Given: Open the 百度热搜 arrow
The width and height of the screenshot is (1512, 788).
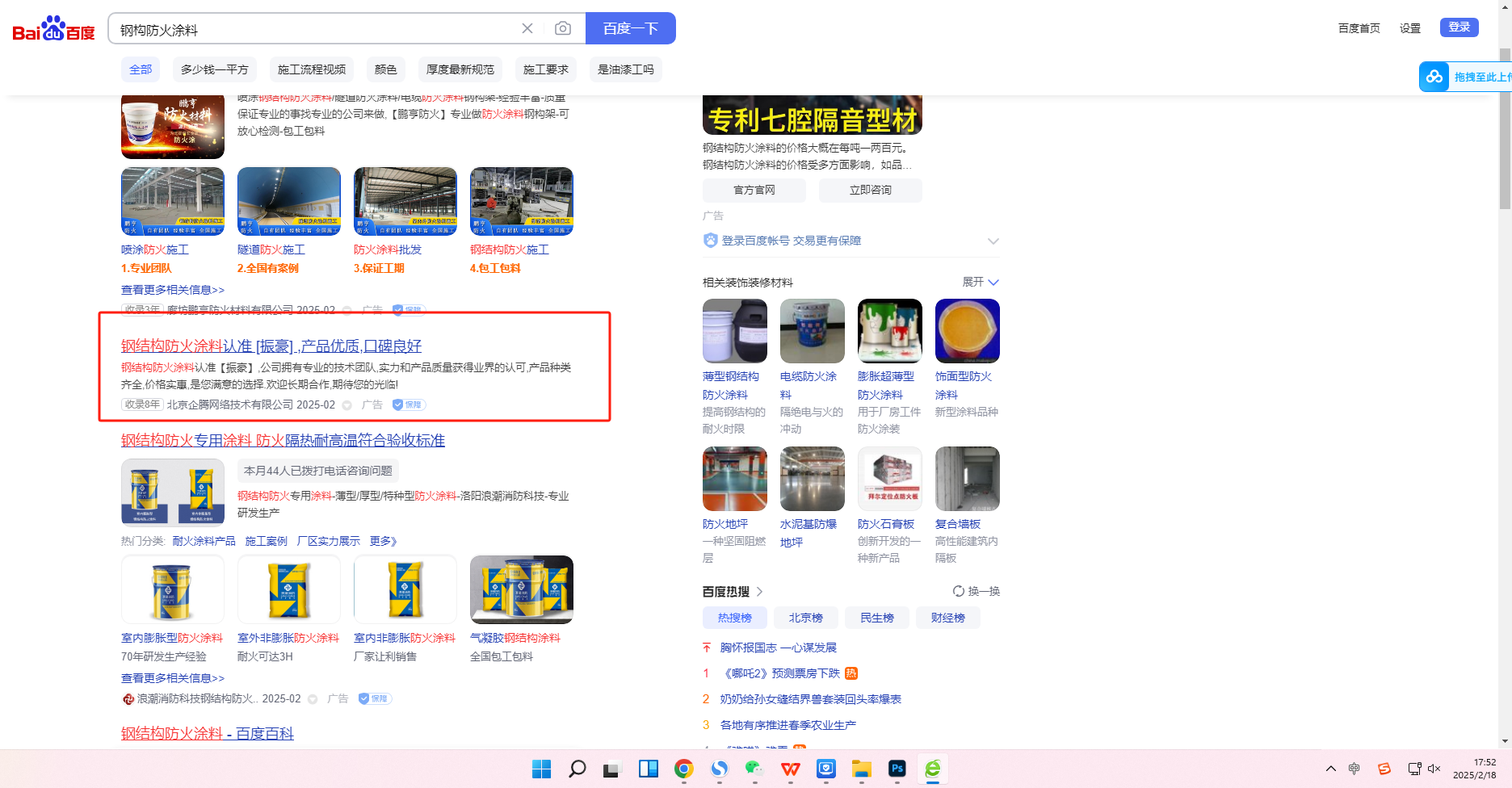Looking at the screenshot, I should click(x=760, y=592).
